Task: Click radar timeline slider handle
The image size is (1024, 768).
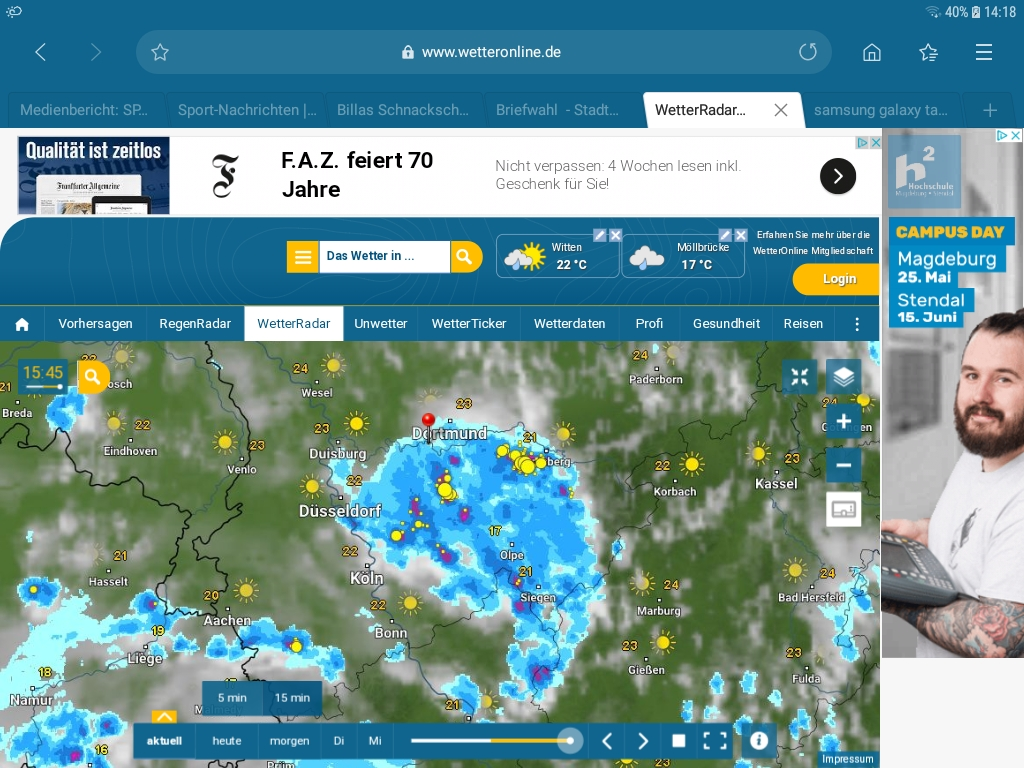Action: (570, 741)
